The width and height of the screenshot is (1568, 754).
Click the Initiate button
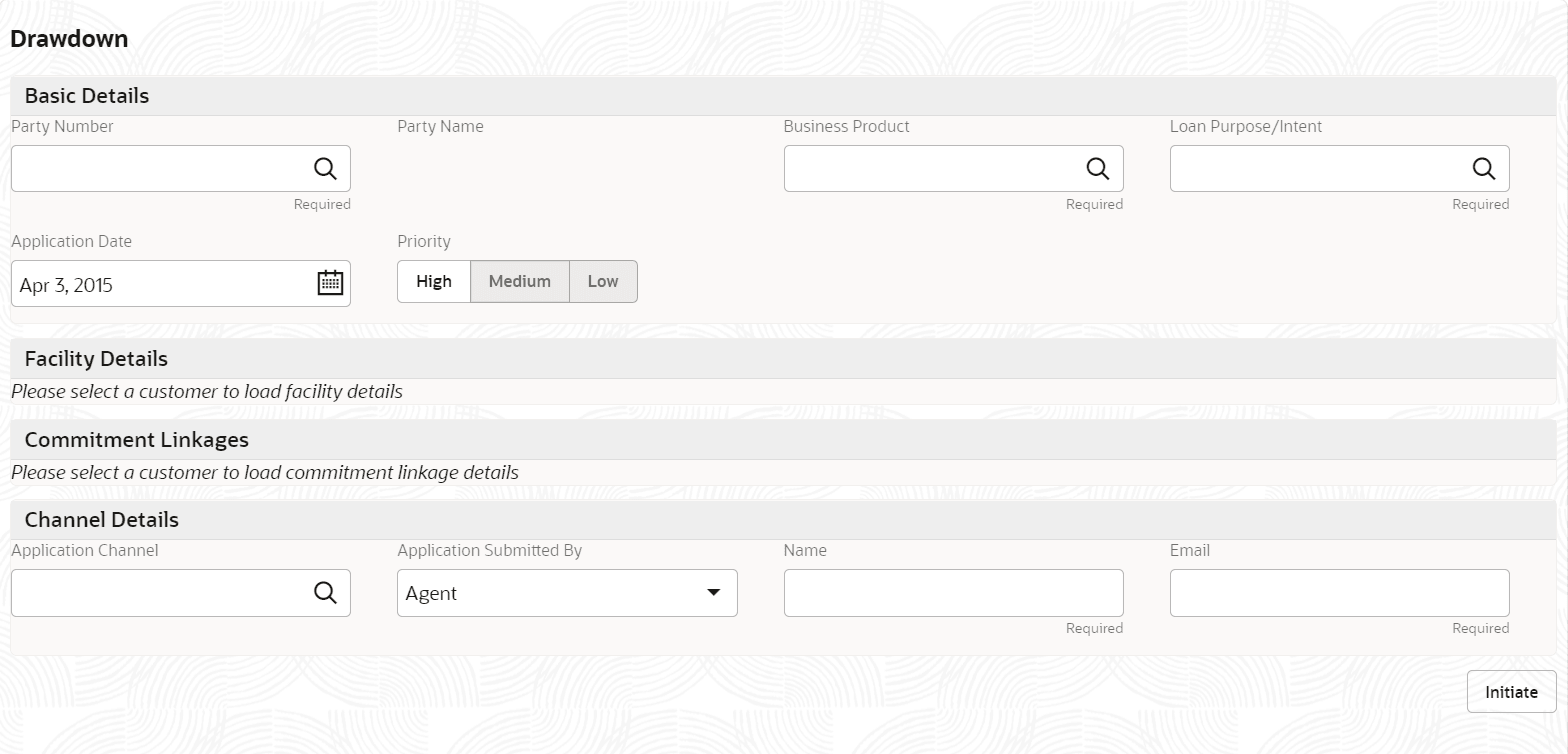coord(1511,692)
